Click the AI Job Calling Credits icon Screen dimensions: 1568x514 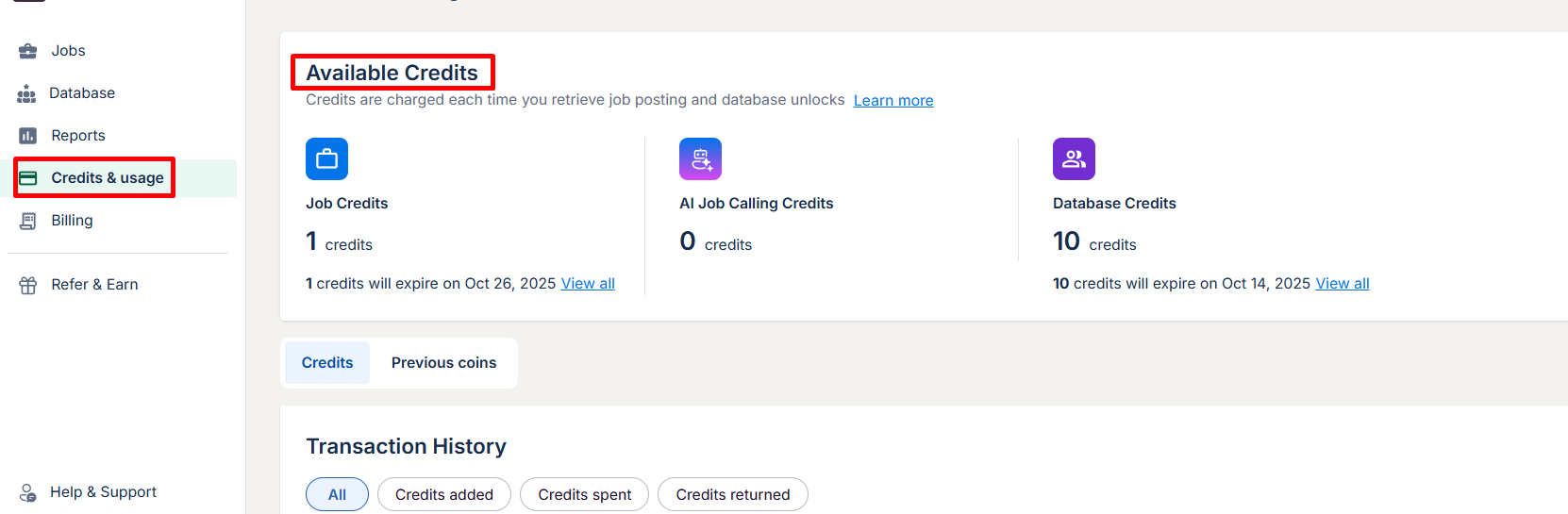700,158
